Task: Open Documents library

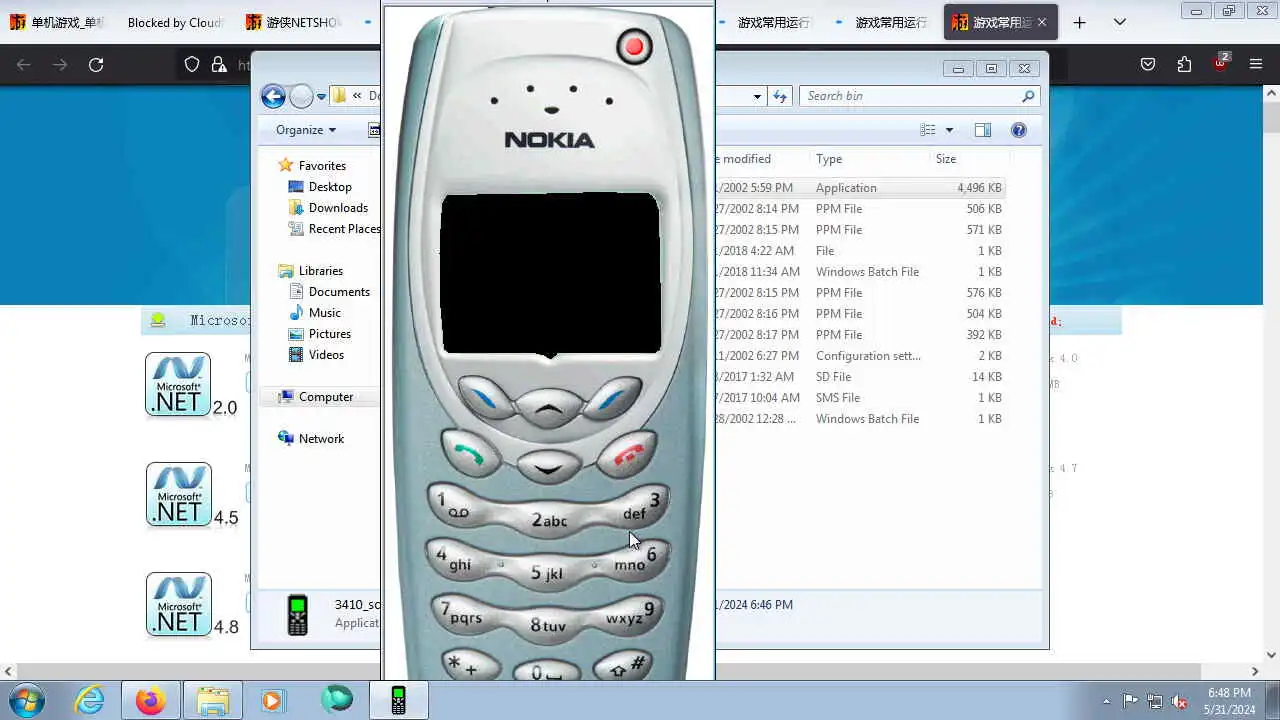Action: 339,292
